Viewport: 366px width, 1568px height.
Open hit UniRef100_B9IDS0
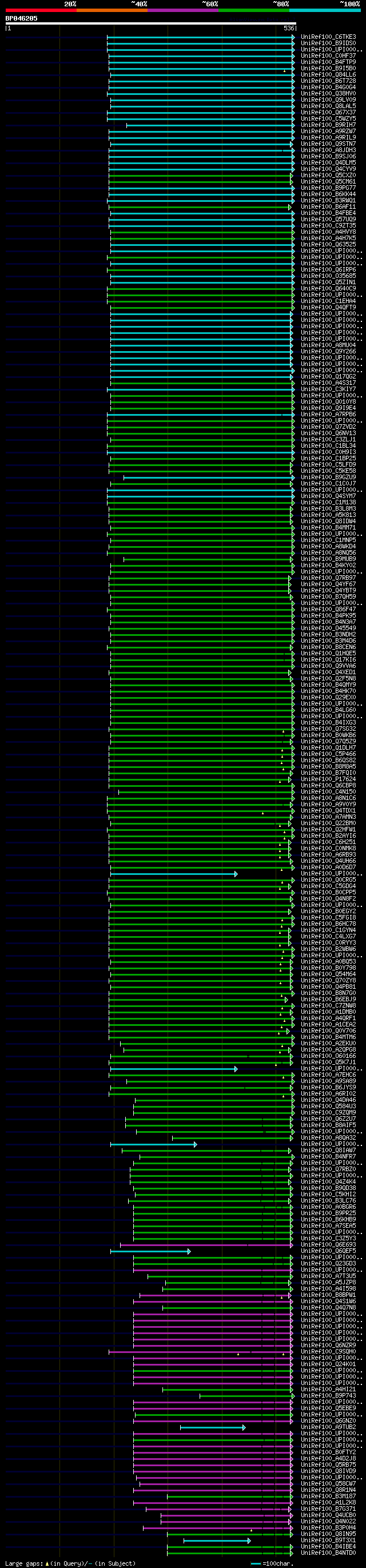click(x=328, y=43)
